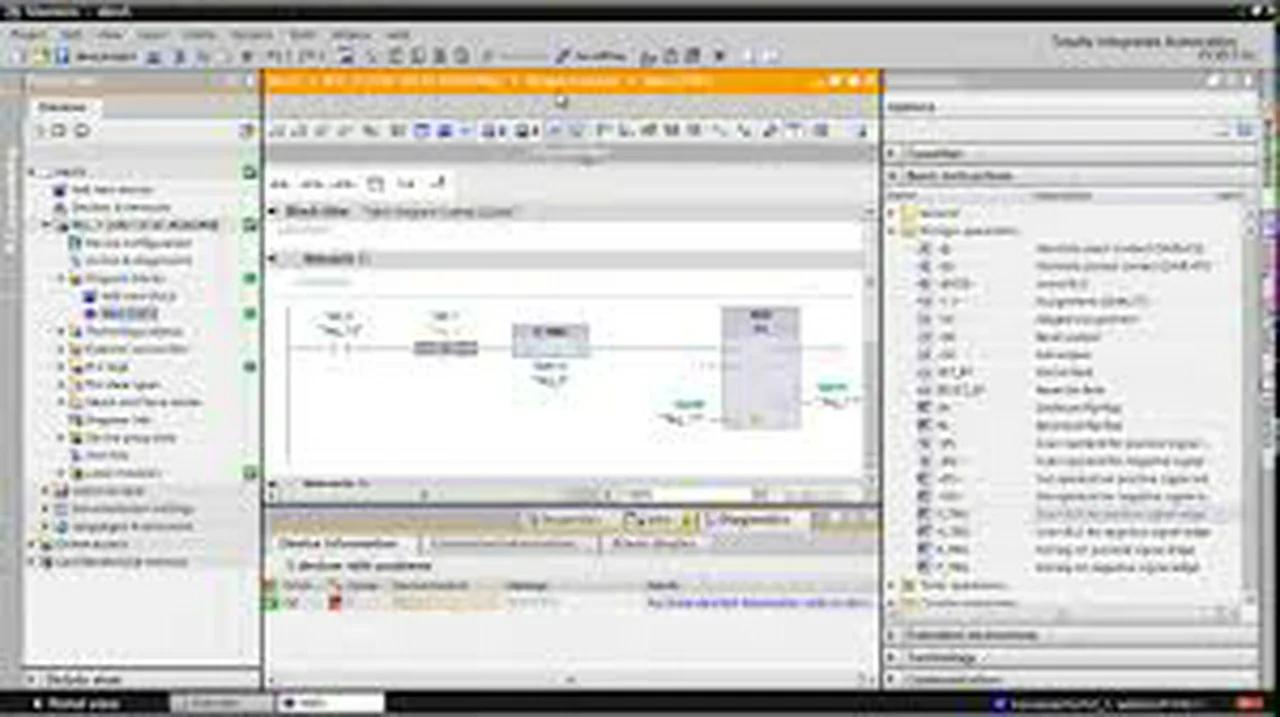Select normally closed contact instruction icon
1280x717 pixels.
926,266
